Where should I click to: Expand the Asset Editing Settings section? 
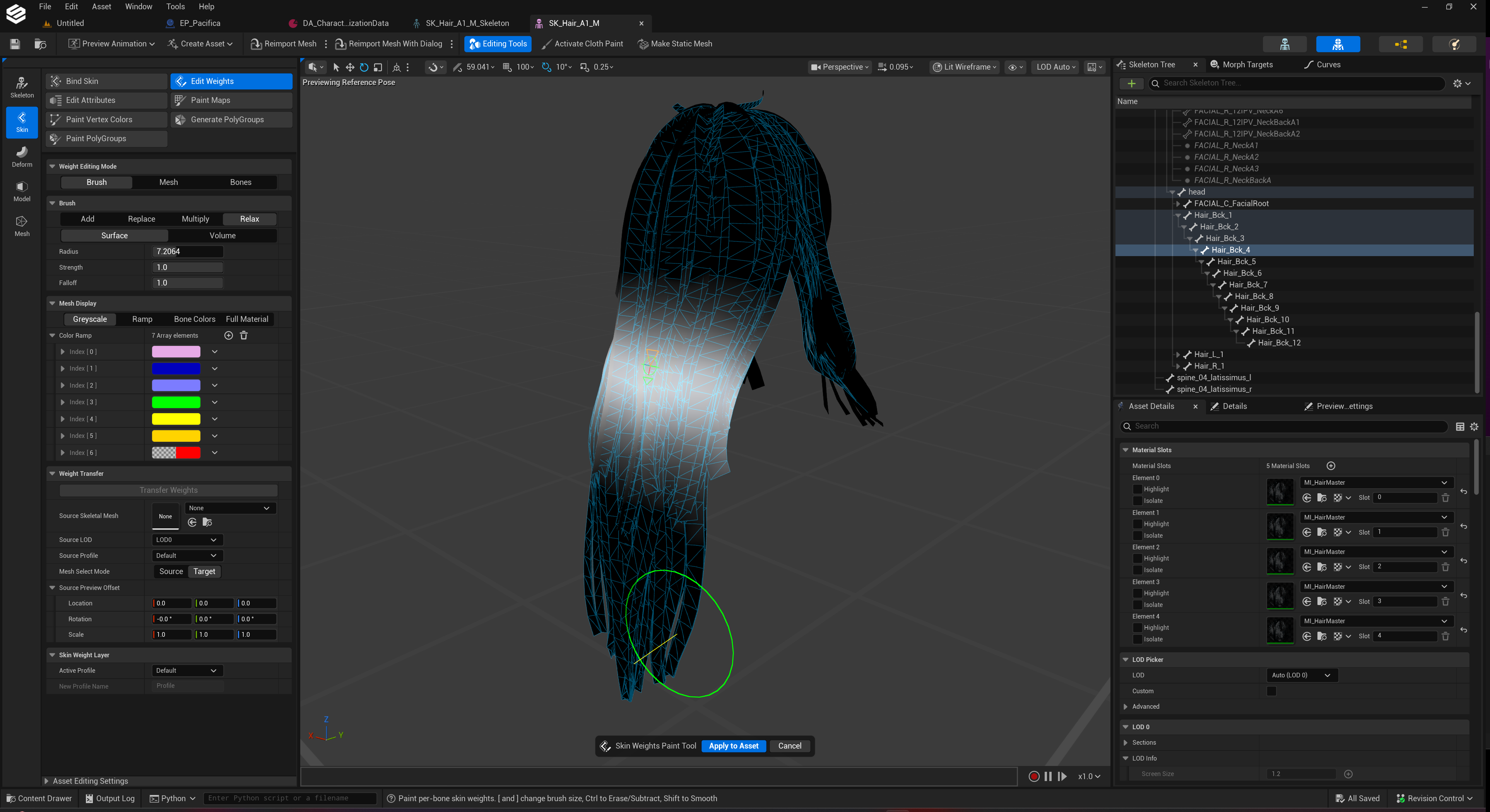click(x=90, y=781)
